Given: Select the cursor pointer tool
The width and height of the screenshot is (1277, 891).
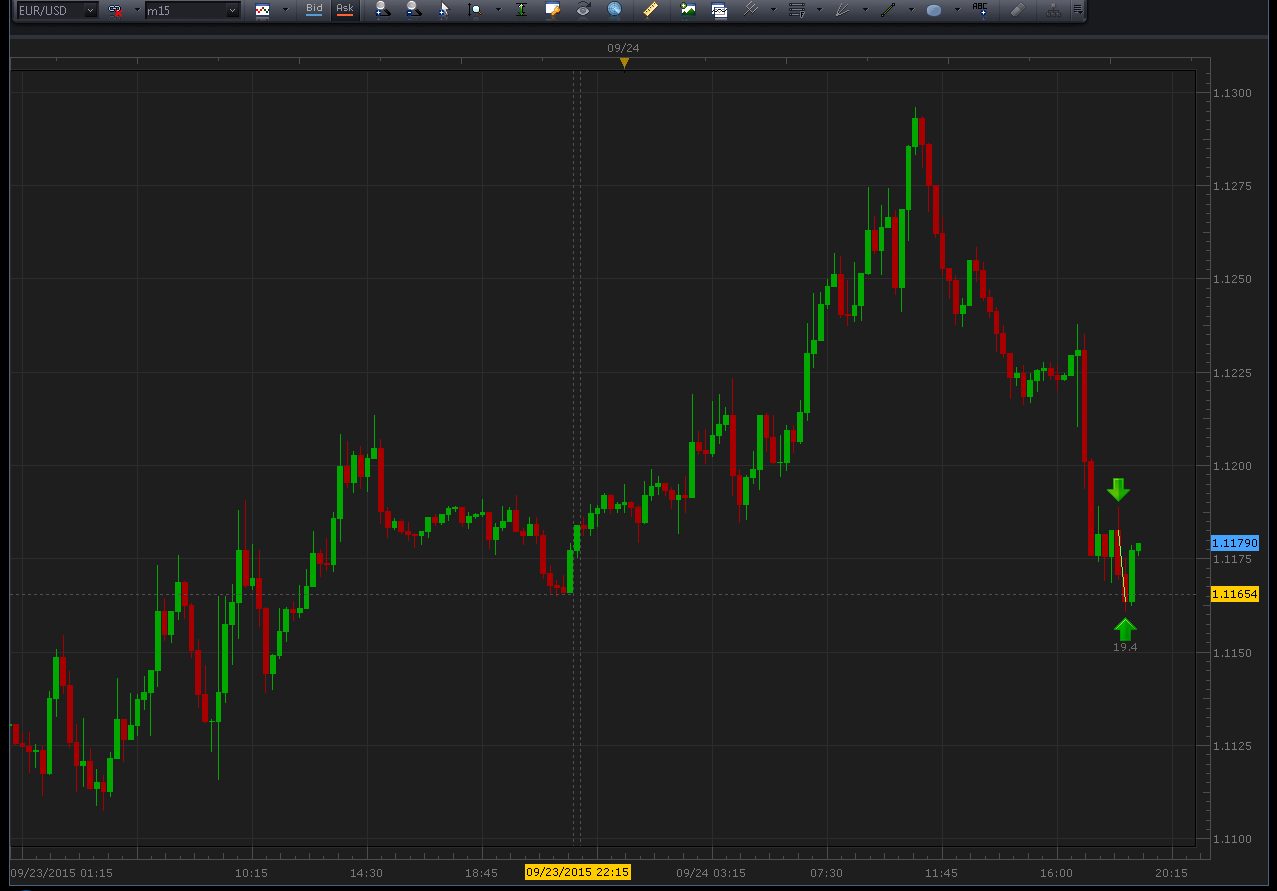Looking at the screenshot, I should pos(443,10).
